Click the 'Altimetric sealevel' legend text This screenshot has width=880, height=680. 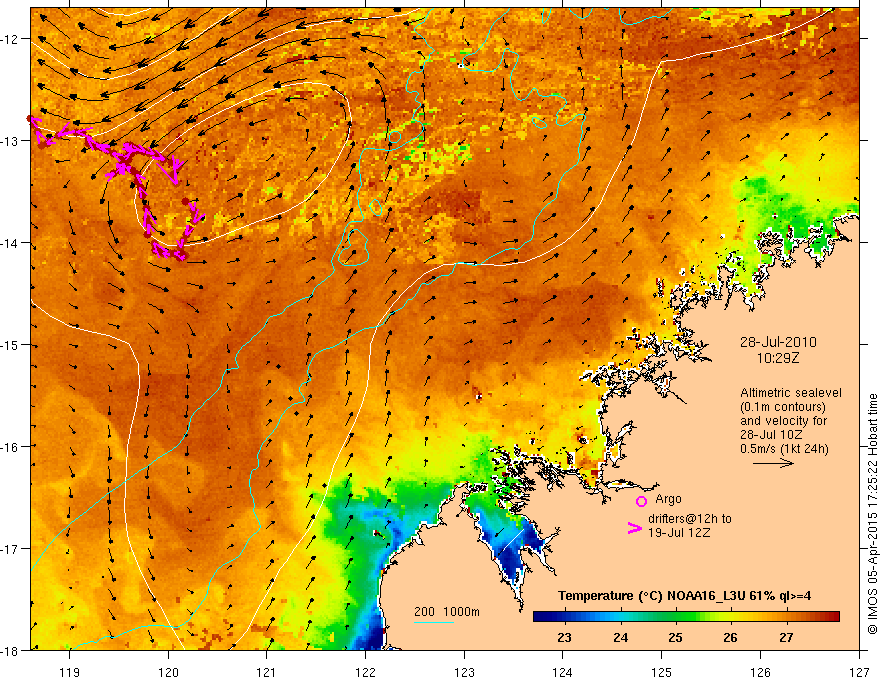coord(791,393)
